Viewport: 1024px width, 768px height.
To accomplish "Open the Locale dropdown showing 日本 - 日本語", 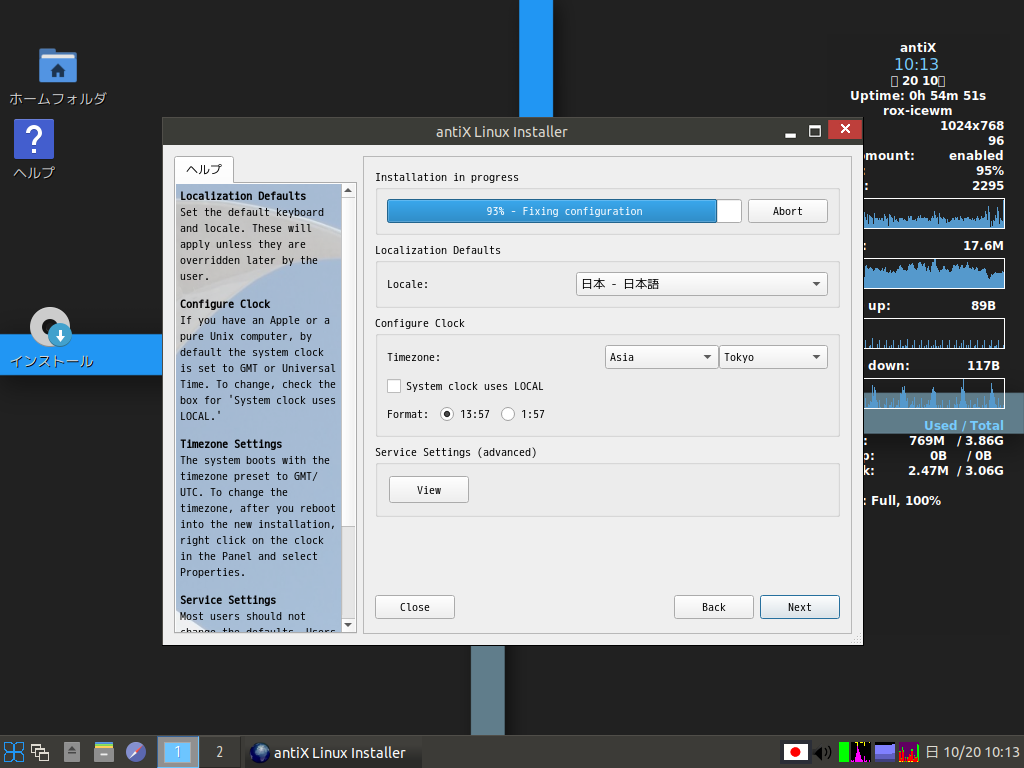I will coord(701,284).
